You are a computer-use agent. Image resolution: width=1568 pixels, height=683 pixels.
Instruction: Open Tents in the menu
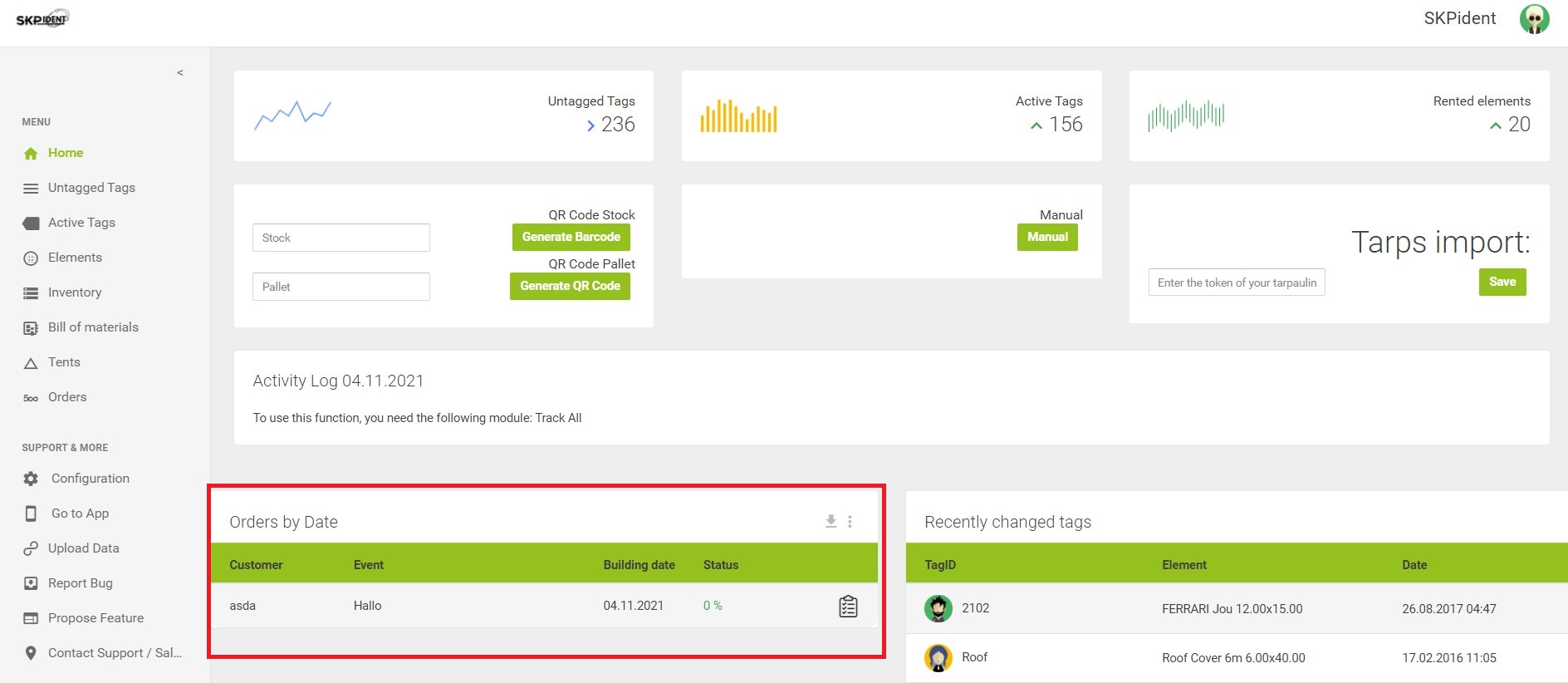point(64,362)
